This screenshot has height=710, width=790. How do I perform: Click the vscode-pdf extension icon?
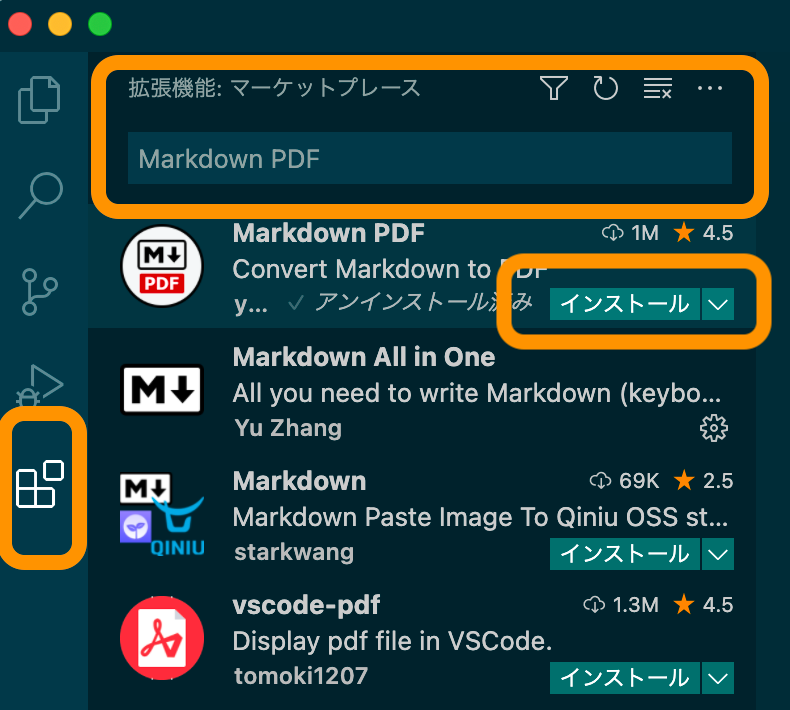point(162,638)
